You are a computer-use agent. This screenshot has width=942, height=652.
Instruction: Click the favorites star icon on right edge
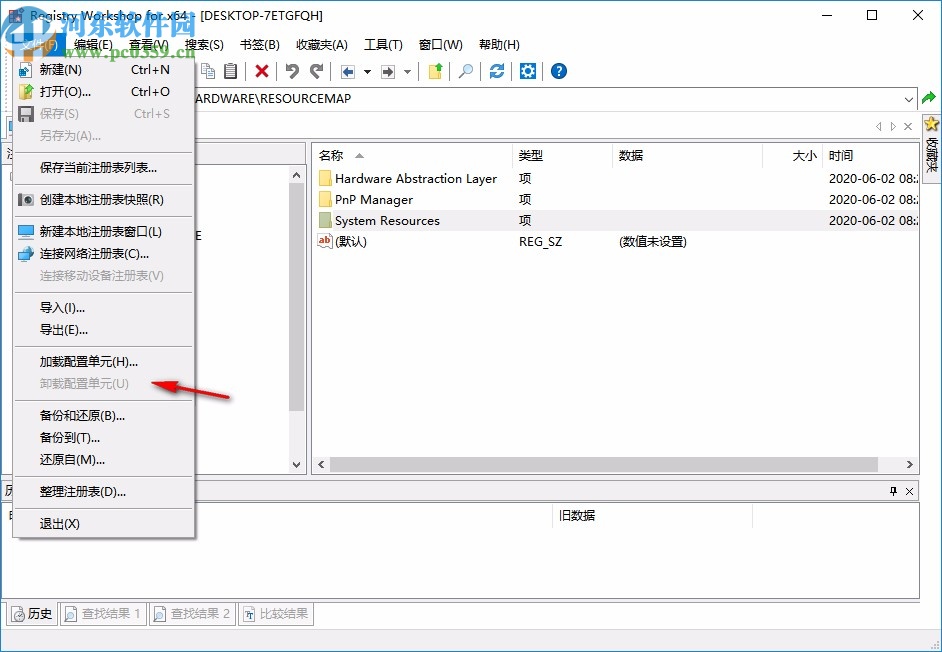click(x=931, y=124)
